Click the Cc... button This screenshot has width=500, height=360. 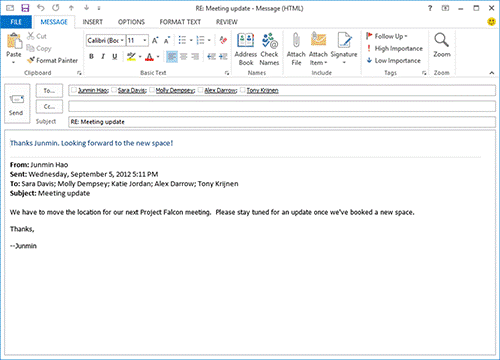(x=49, y=107)
